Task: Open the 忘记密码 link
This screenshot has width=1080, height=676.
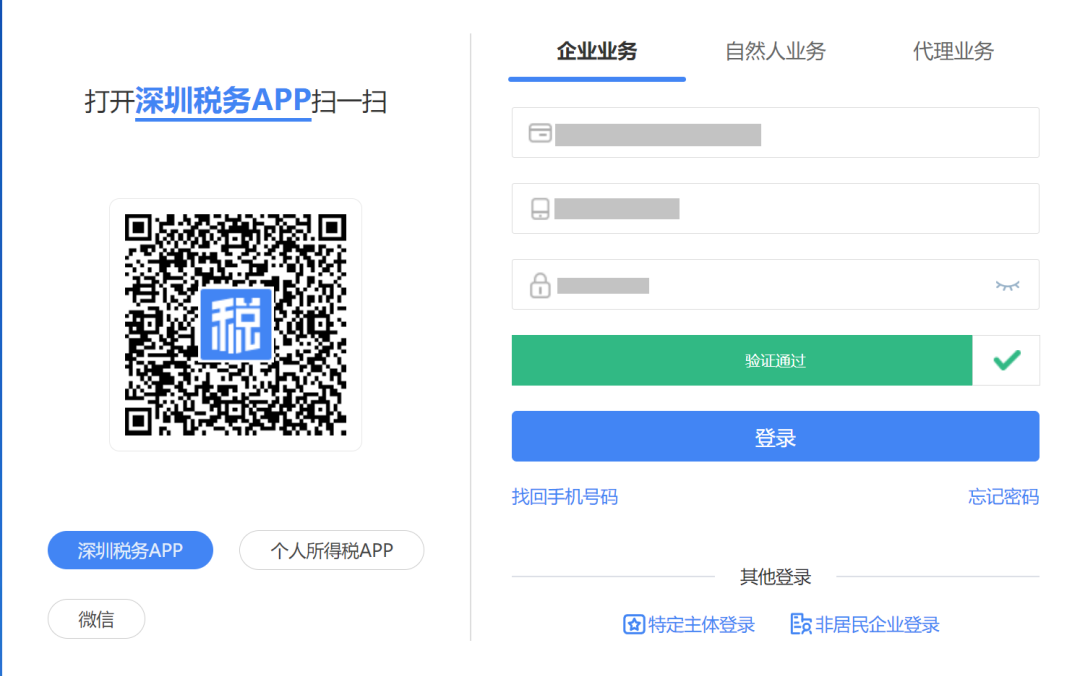Action: (1003, 497)
